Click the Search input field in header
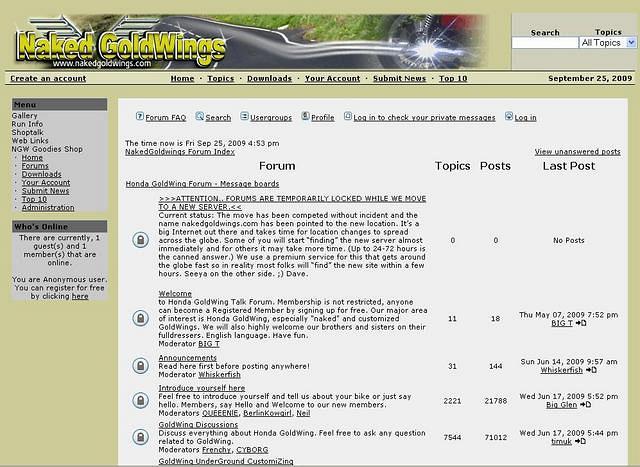This screenshot has height=467, width=640. click(x=545, y=42)
